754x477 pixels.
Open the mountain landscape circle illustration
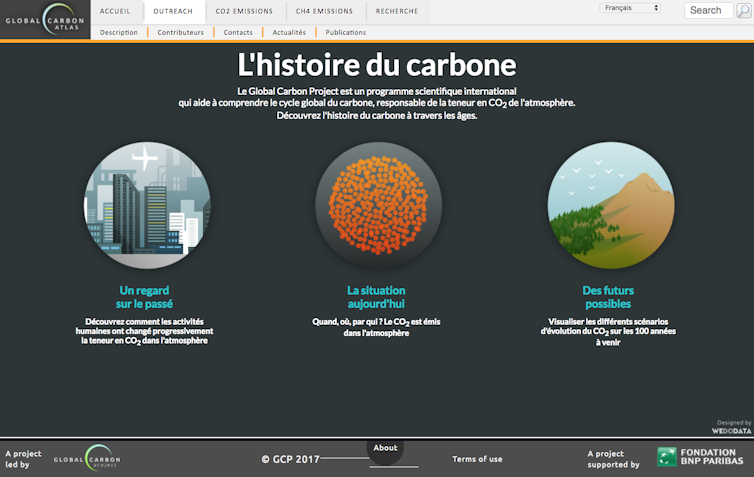point(611,205)
